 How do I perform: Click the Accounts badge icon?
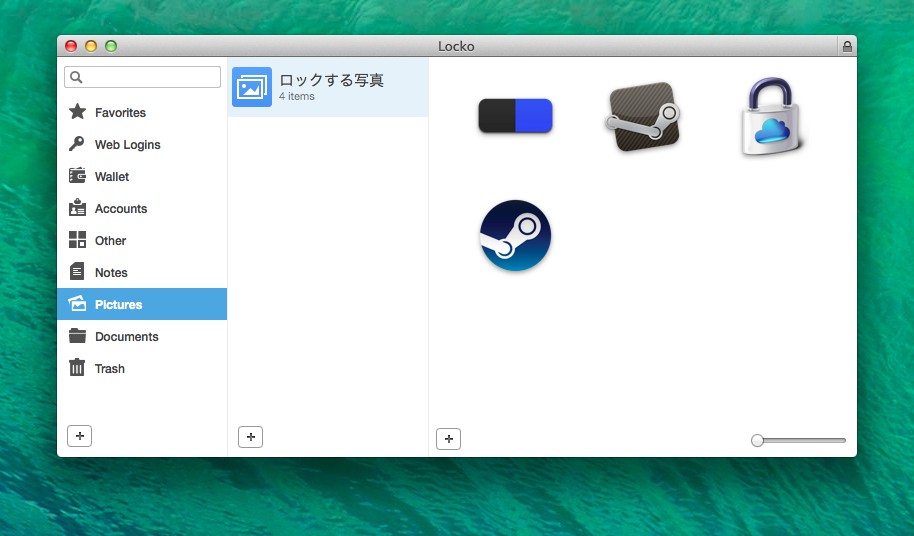(77, 207)
